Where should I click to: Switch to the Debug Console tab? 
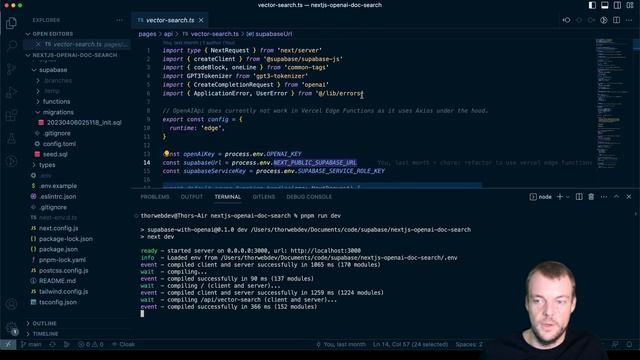[x=309, y=197]
